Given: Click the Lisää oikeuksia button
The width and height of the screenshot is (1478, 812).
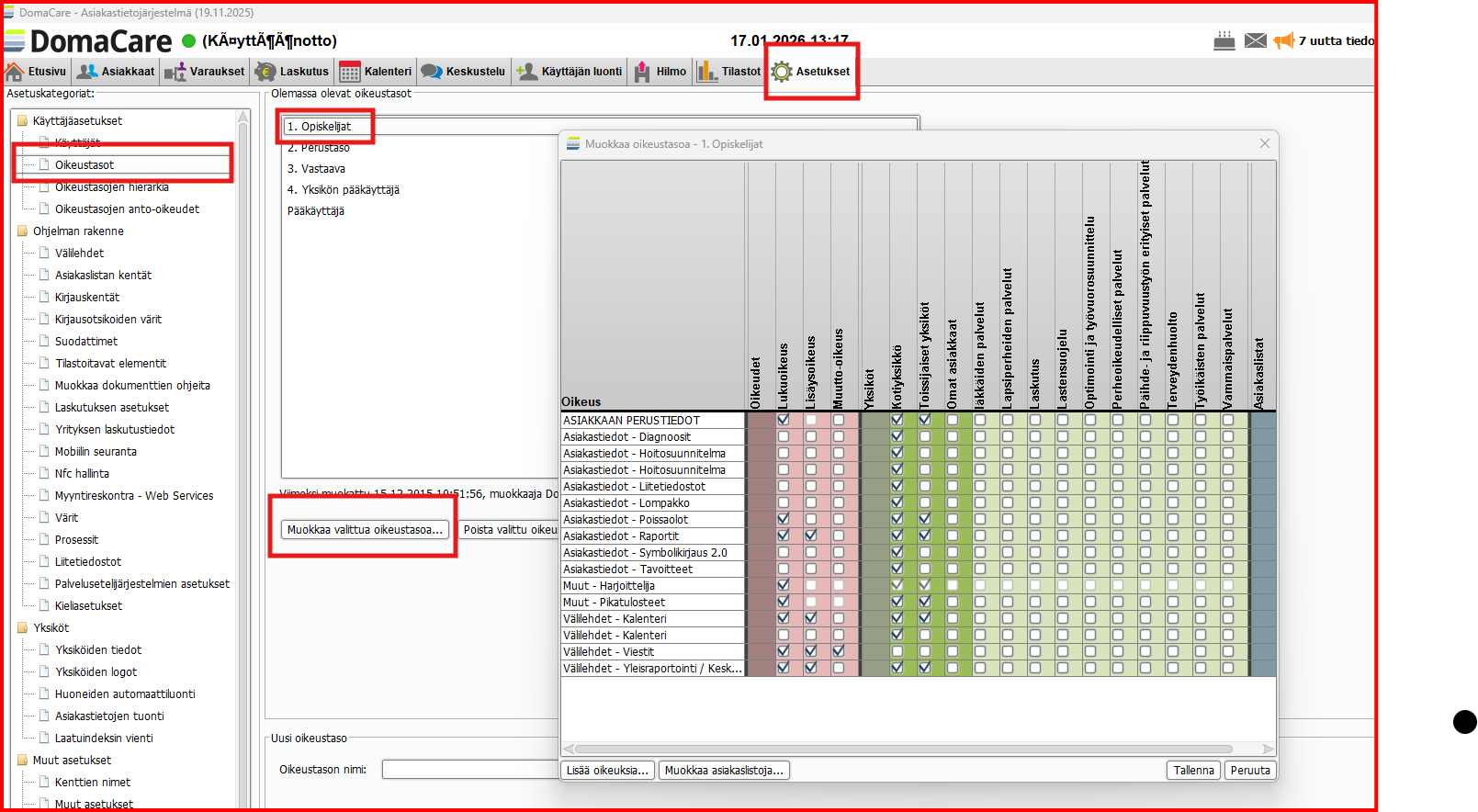Looking at the screenshot, I should (608, 771).
